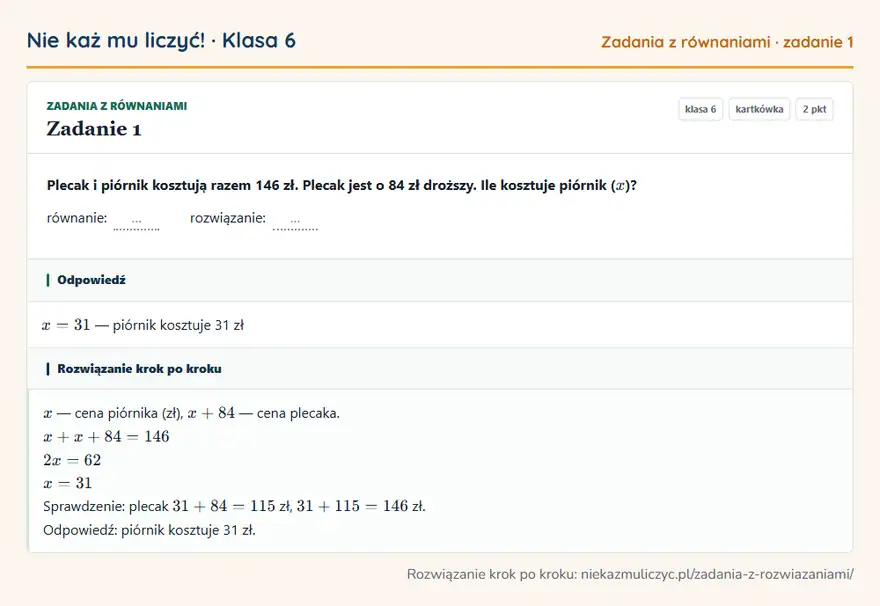Click the 'kartkówka' tag
The width and height of the screenshot is (880, 606).
759,109
